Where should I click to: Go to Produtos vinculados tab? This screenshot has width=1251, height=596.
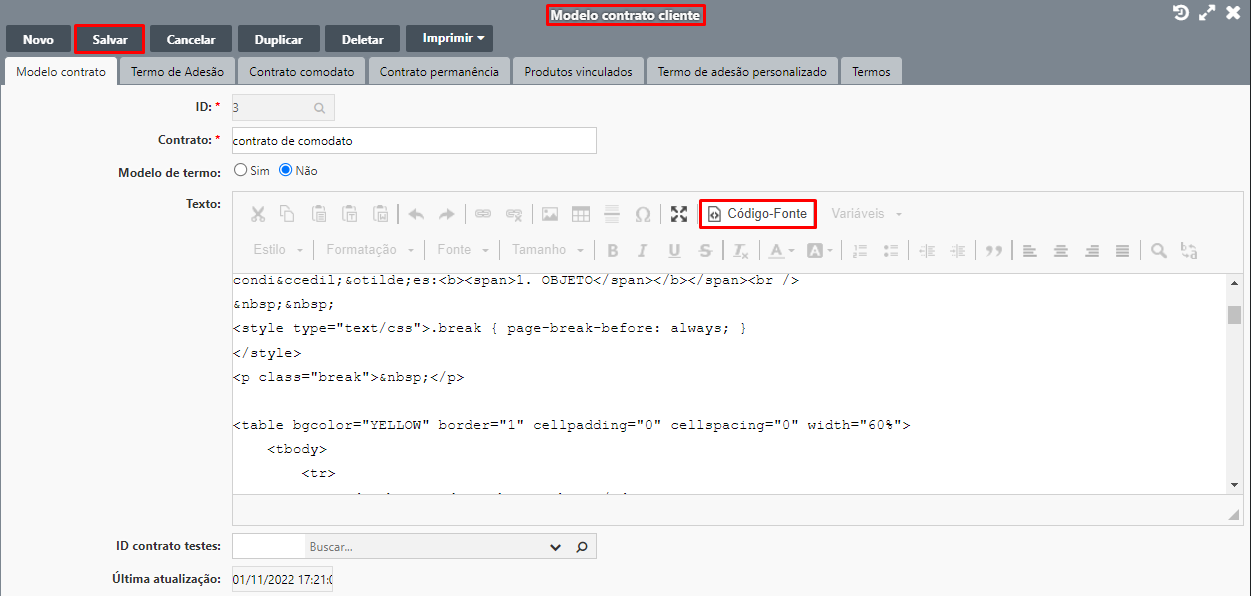tap(578, 72)
